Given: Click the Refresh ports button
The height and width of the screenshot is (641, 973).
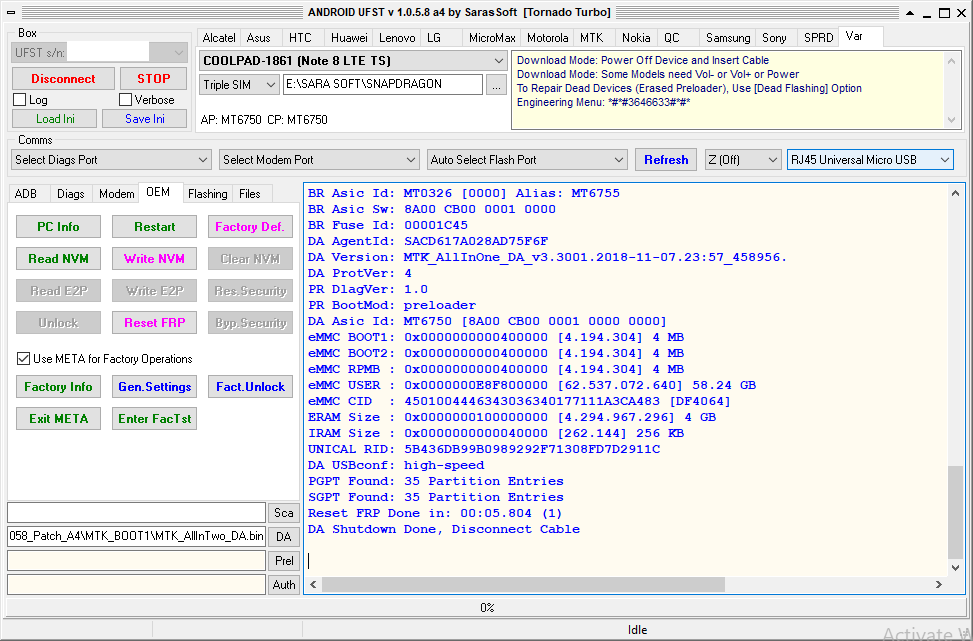Looking at the screenshot, I should (x=666, y=159).
